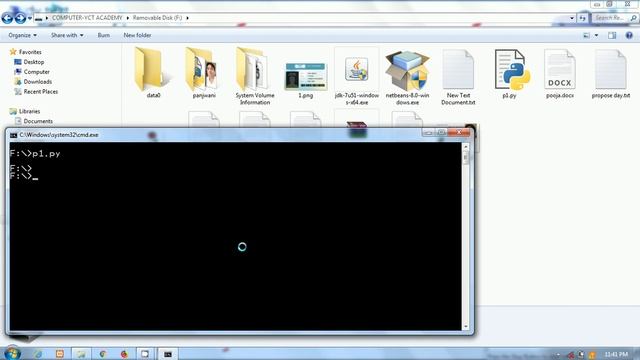
Task: Open cmd.exe title bar system menu icon
Action: pyautogui.click(x=13, y=135)
